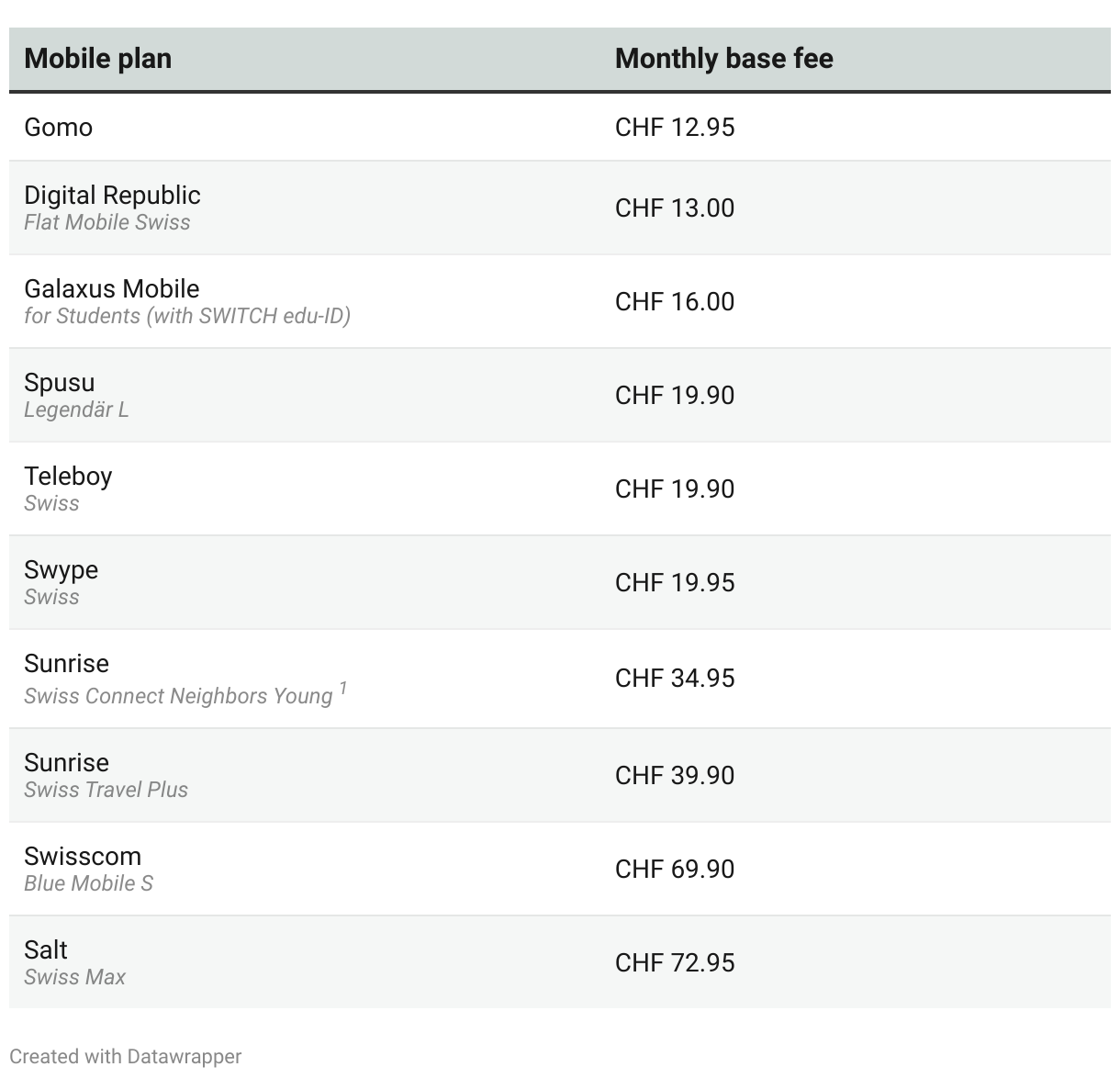The height and width of the screenshot is (1078, 1120).
Task: Open footnote 1 next to Neighbors Young
Action: [x=343, y=688]
